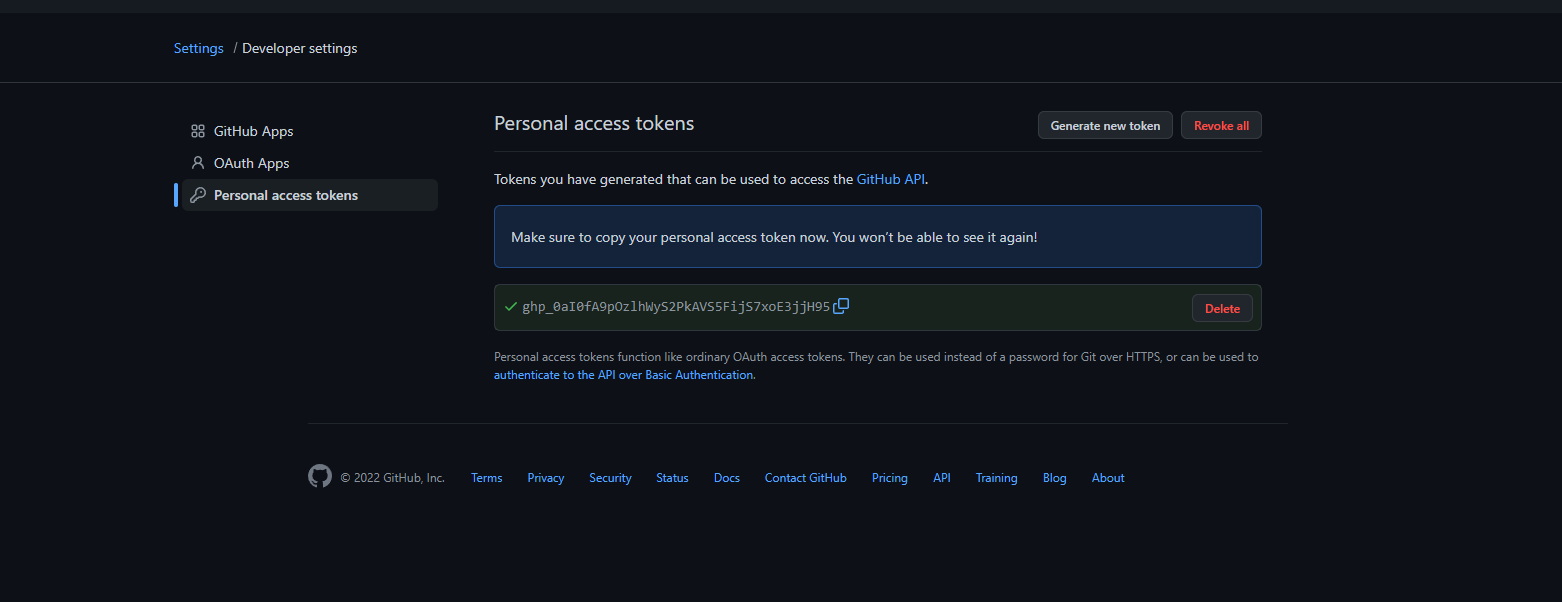1562x602 pixels.
Task: Open the Docs footer link
Action: point(727,478)
